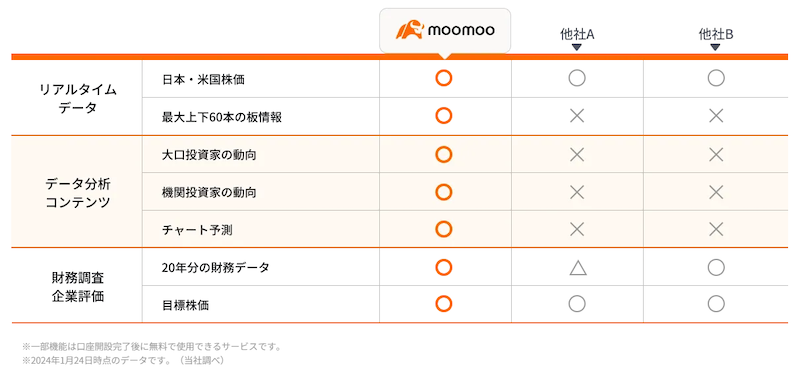Screen dimensions: 800x373
Task: Select the 他社A column header label
Action: click(577, 34)
